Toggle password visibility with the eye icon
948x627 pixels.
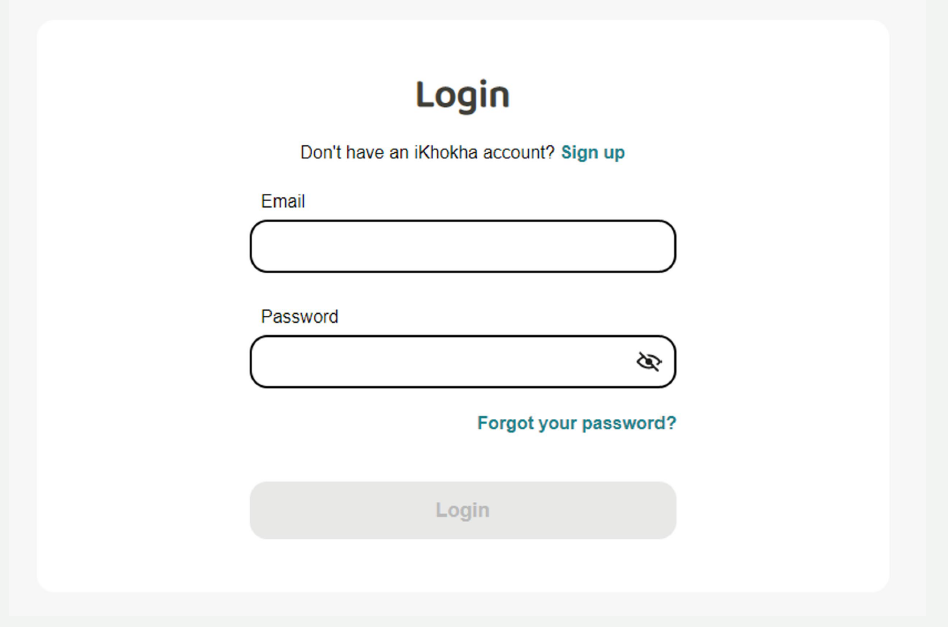tap(649, 361)
